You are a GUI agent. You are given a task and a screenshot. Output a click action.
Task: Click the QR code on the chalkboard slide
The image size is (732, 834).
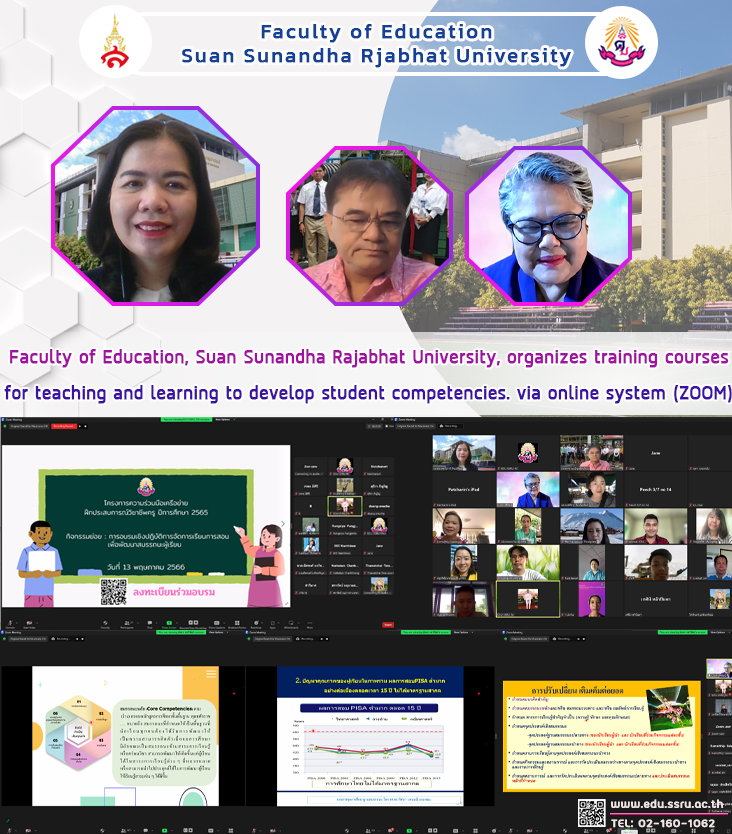113,590
